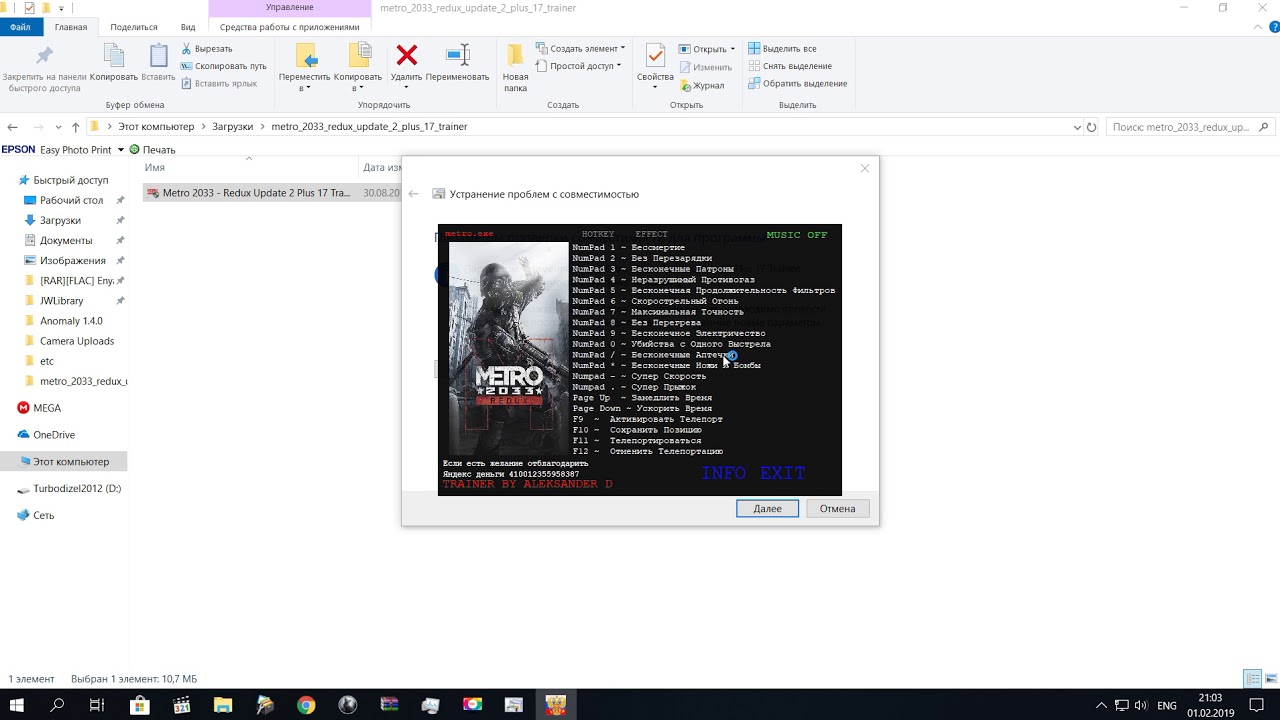Switch to details view in the status bar
1280x720 pixels.
[1252, 679]
